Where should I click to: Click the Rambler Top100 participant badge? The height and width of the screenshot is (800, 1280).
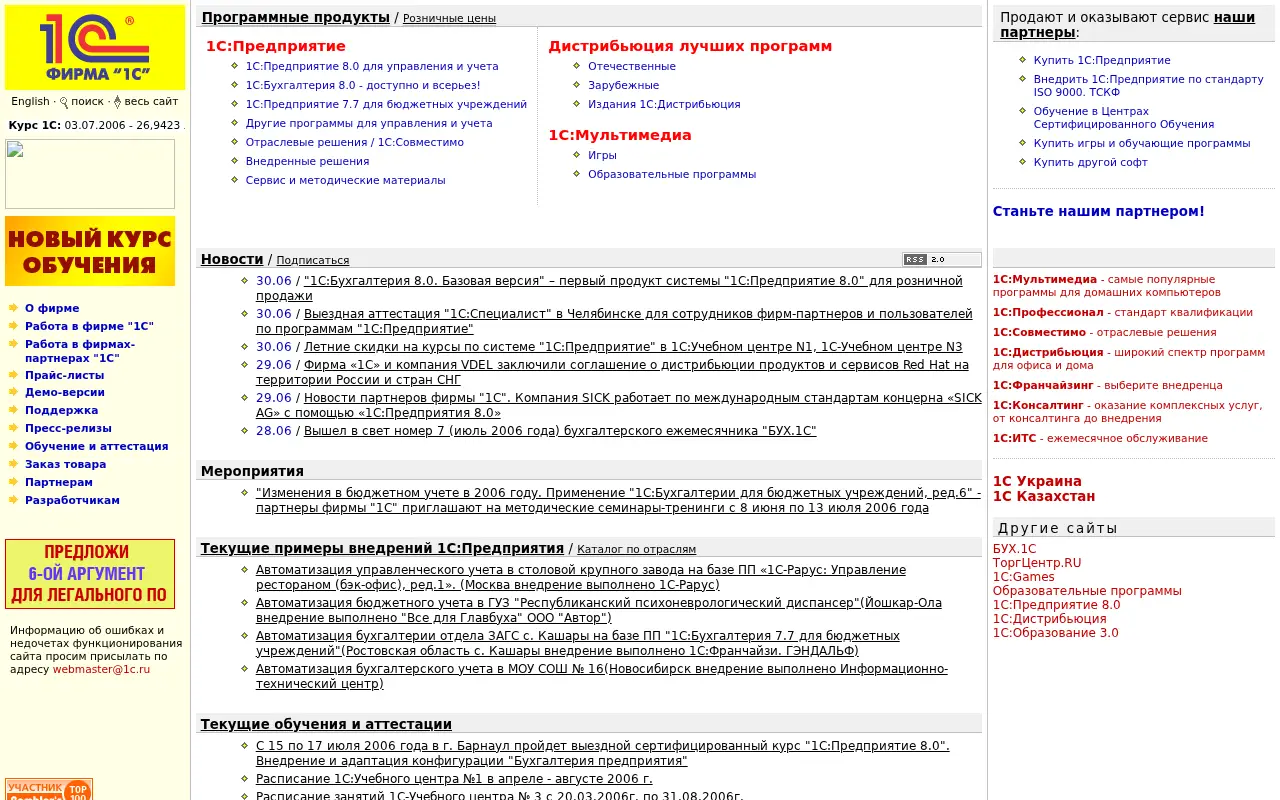click(49, 789)
